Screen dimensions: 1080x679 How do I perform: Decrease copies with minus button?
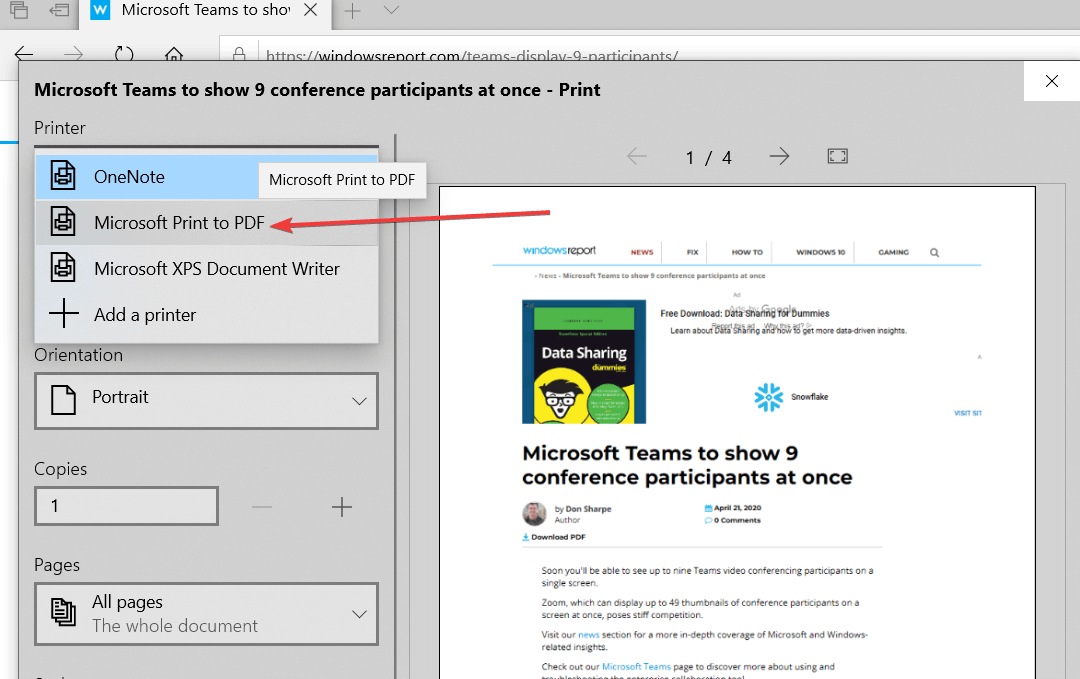(x=262, y=508)
